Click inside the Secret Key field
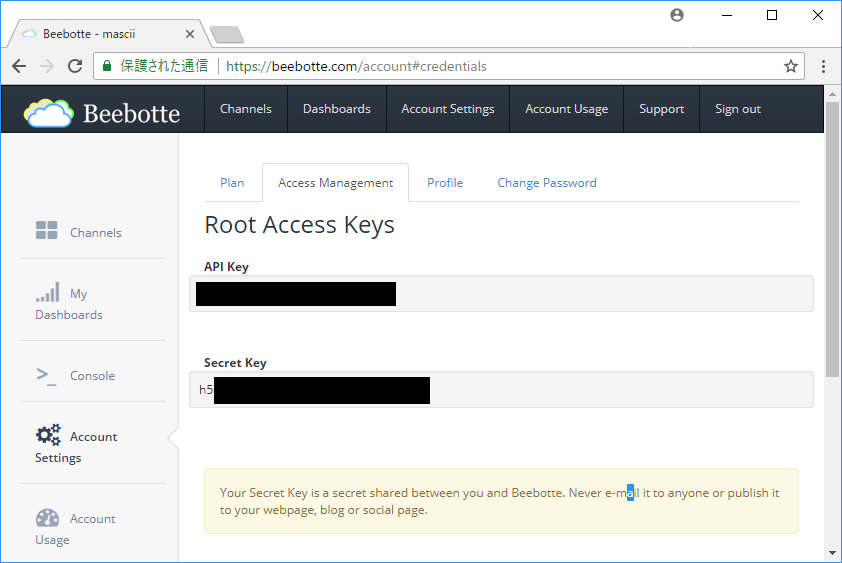The image size is (842, 563). [501, 389]
